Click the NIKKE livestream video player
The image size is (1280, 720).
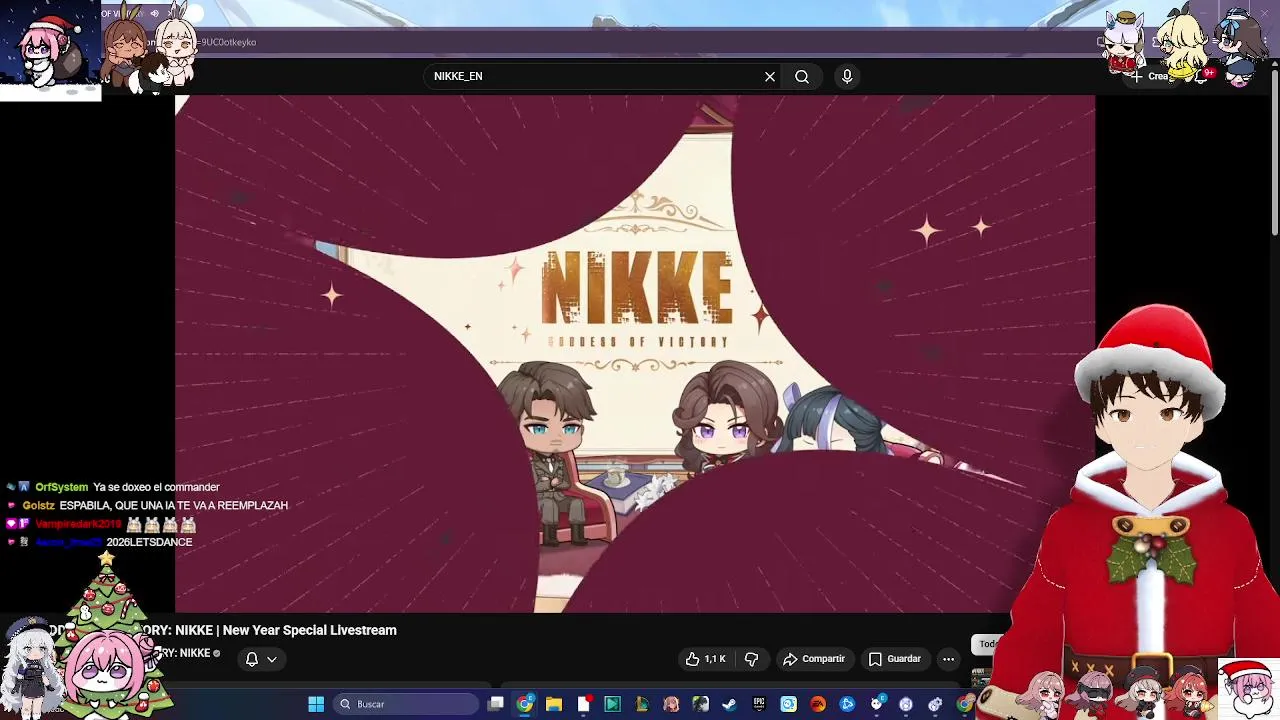coord(635,353)
